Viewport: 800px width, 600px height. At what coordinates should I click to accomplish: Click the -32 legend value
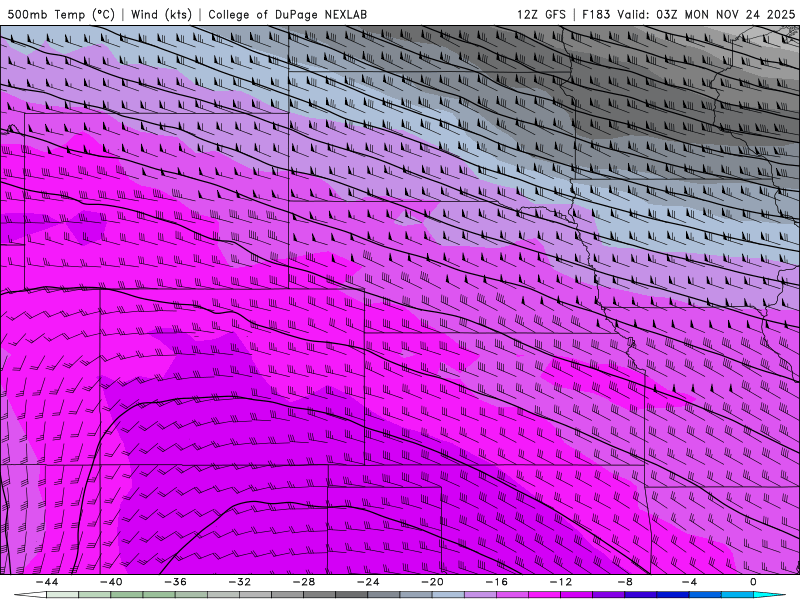[240, 582]
